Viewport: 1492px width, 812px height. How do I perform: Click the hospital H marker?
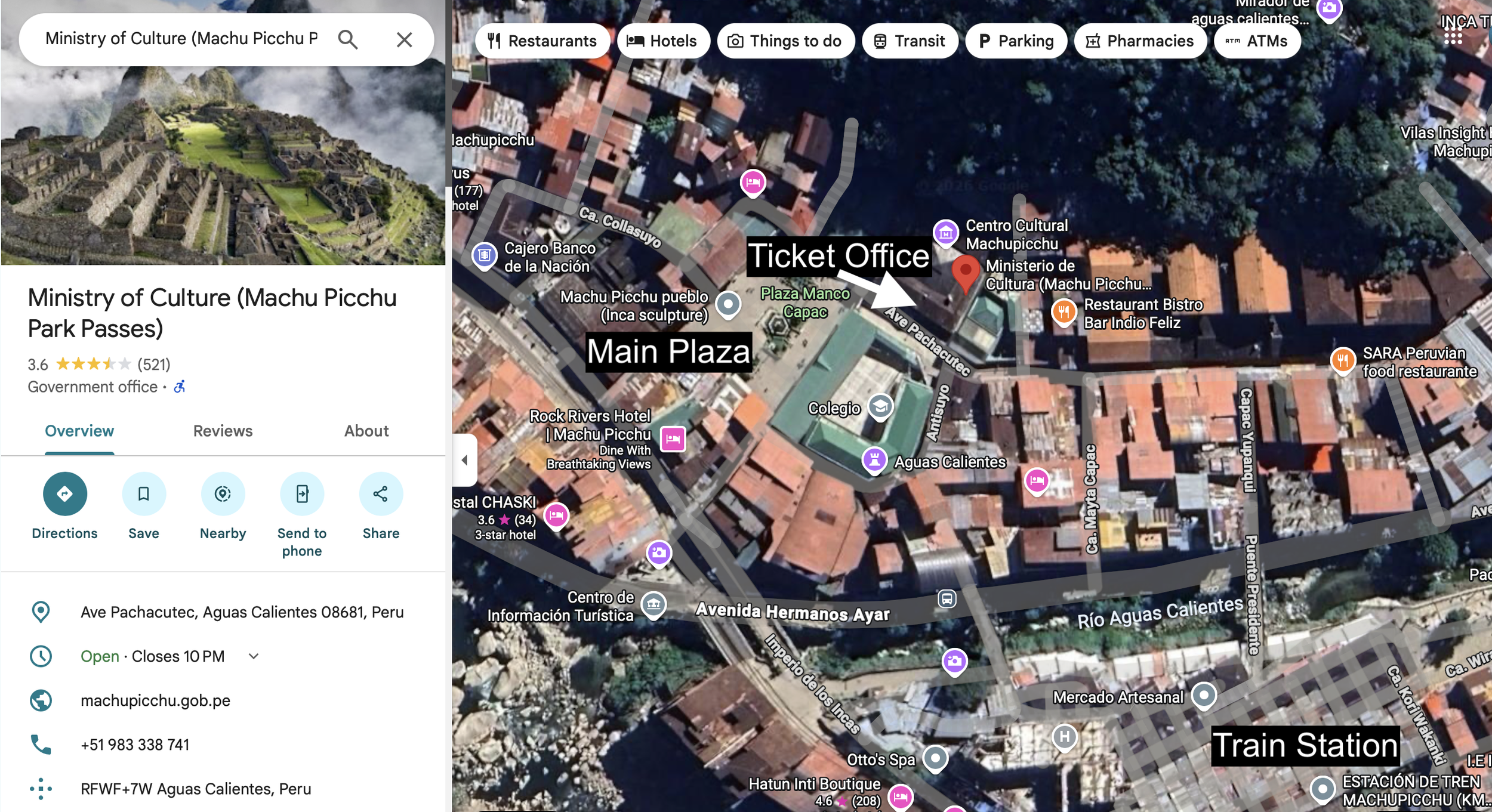tap(1064, 737)
